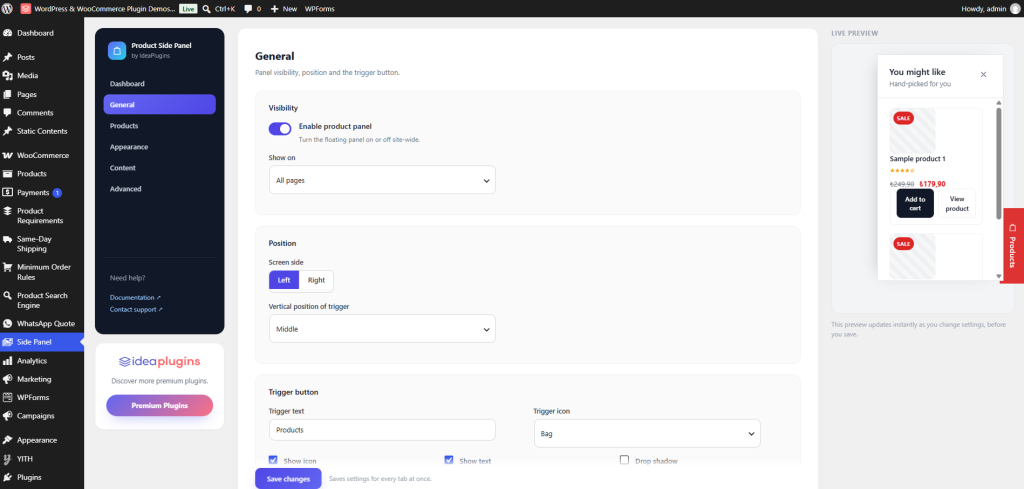Click the Static Contents pin icon
The image size is (1024, 489).
click(x=8, y=131)
